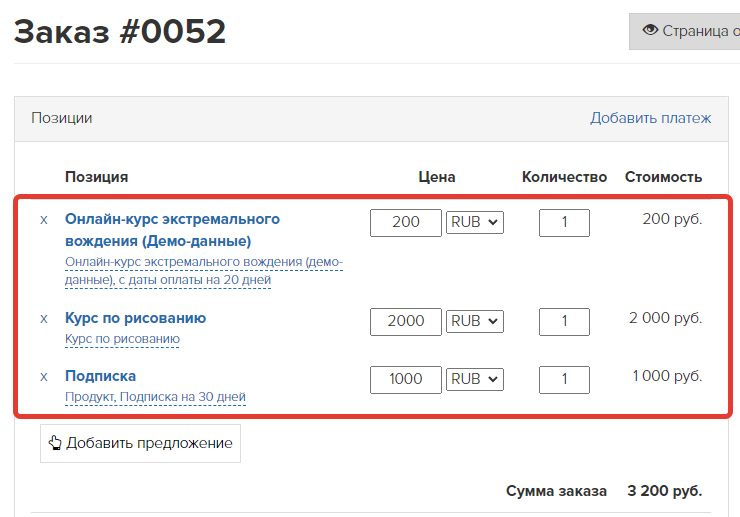Click the Добавить платеж link
The image size is (740, 517).
pyautogui.click(x=650, y=118)
